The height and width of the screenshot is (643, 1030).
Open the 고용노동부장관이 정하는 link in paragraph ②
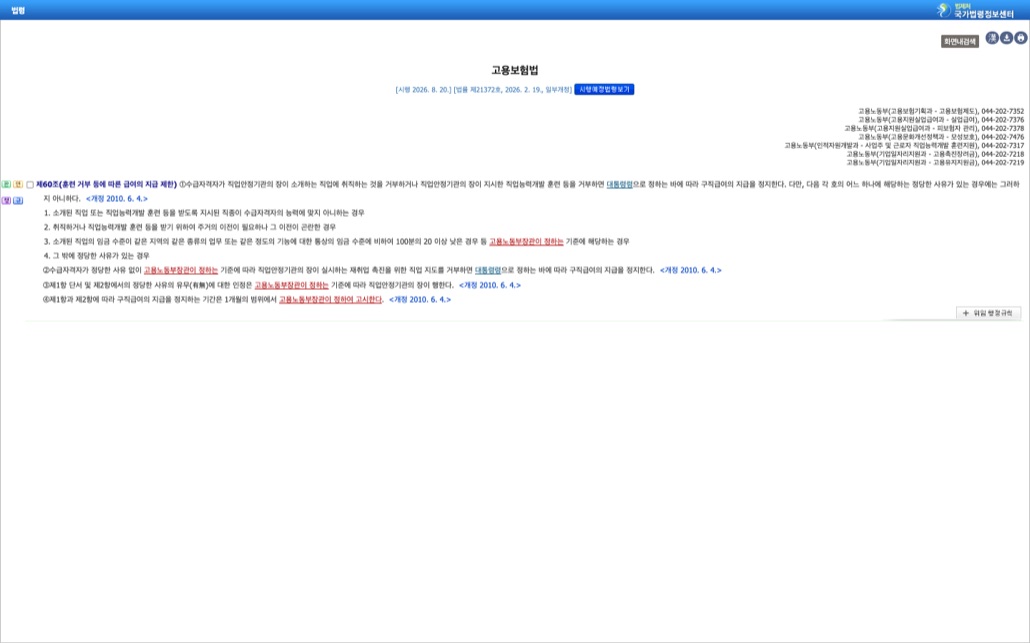click(181, 270)
